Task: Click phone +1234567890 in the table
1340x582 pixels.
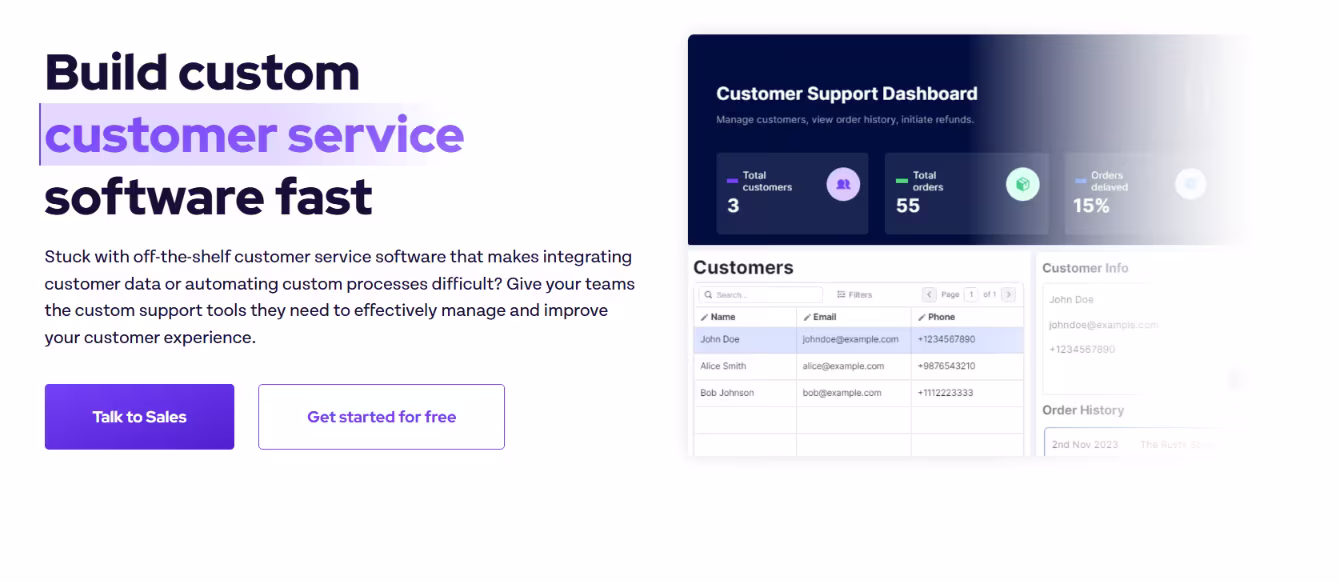Action: (946, 340)
